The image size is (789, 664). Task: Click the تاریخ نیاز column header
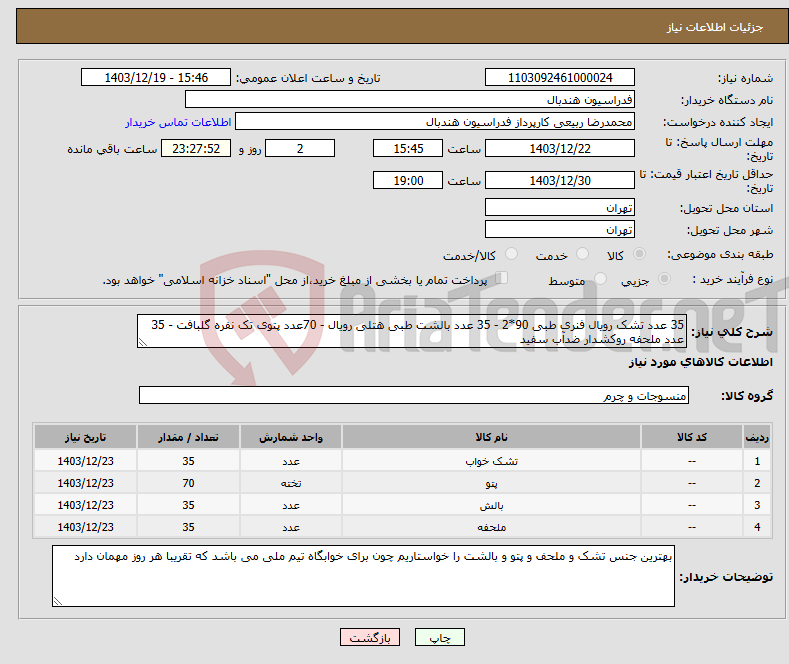pos(86,437)
